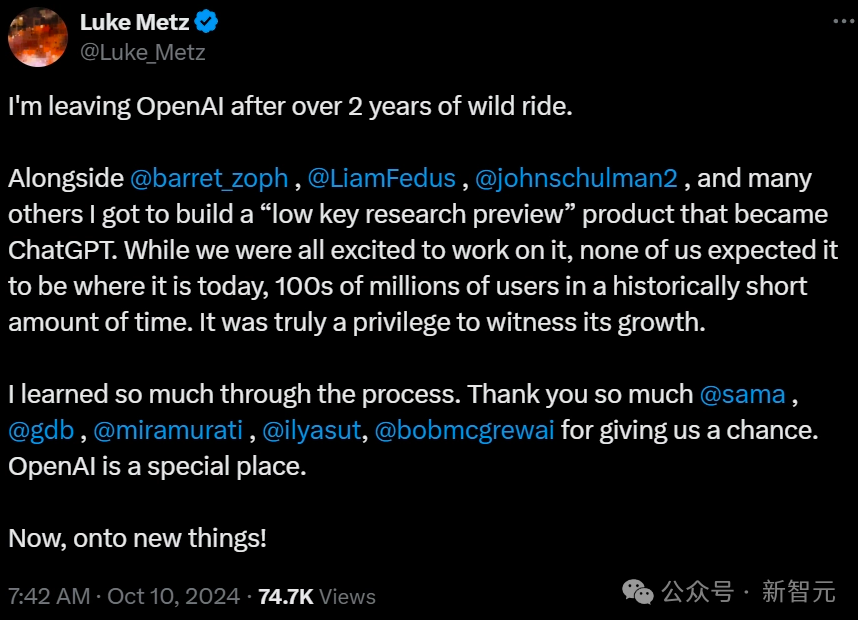Open the three-dot more options menu
This screenshot has width=858, height=620.
[845, 21]
